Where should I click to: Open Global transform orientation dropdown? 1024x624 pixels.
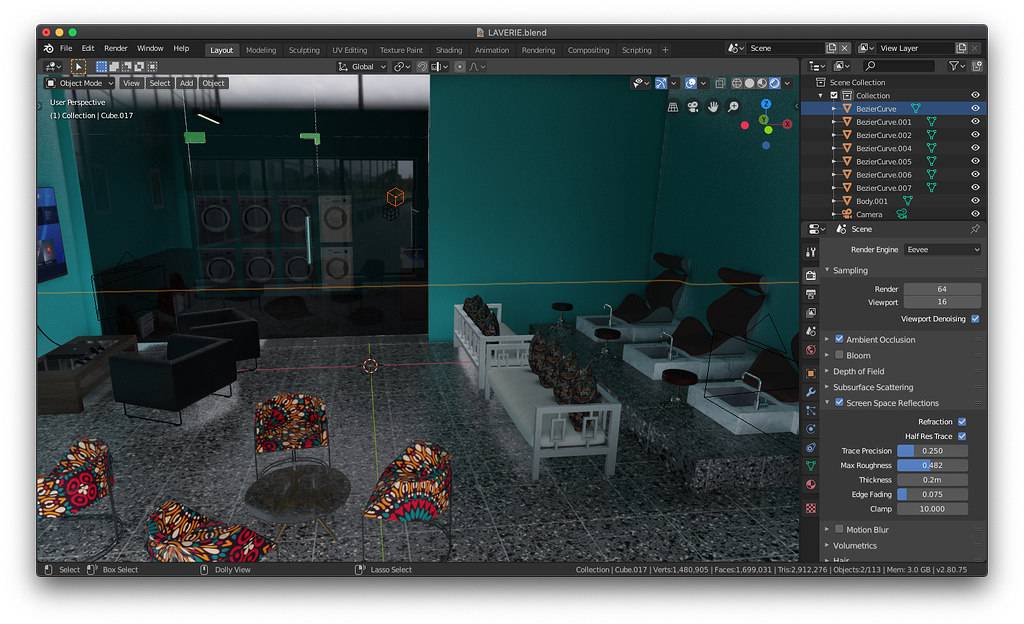362,67
